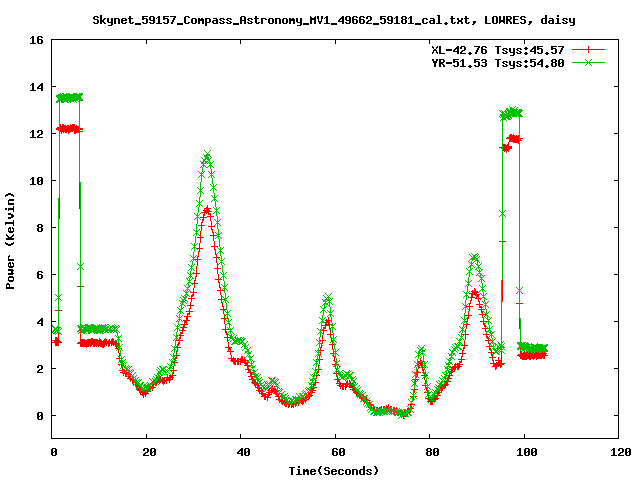
Task: Click the y-axis tick label 12
Action: pyautogui.click(x=36, y=134)
